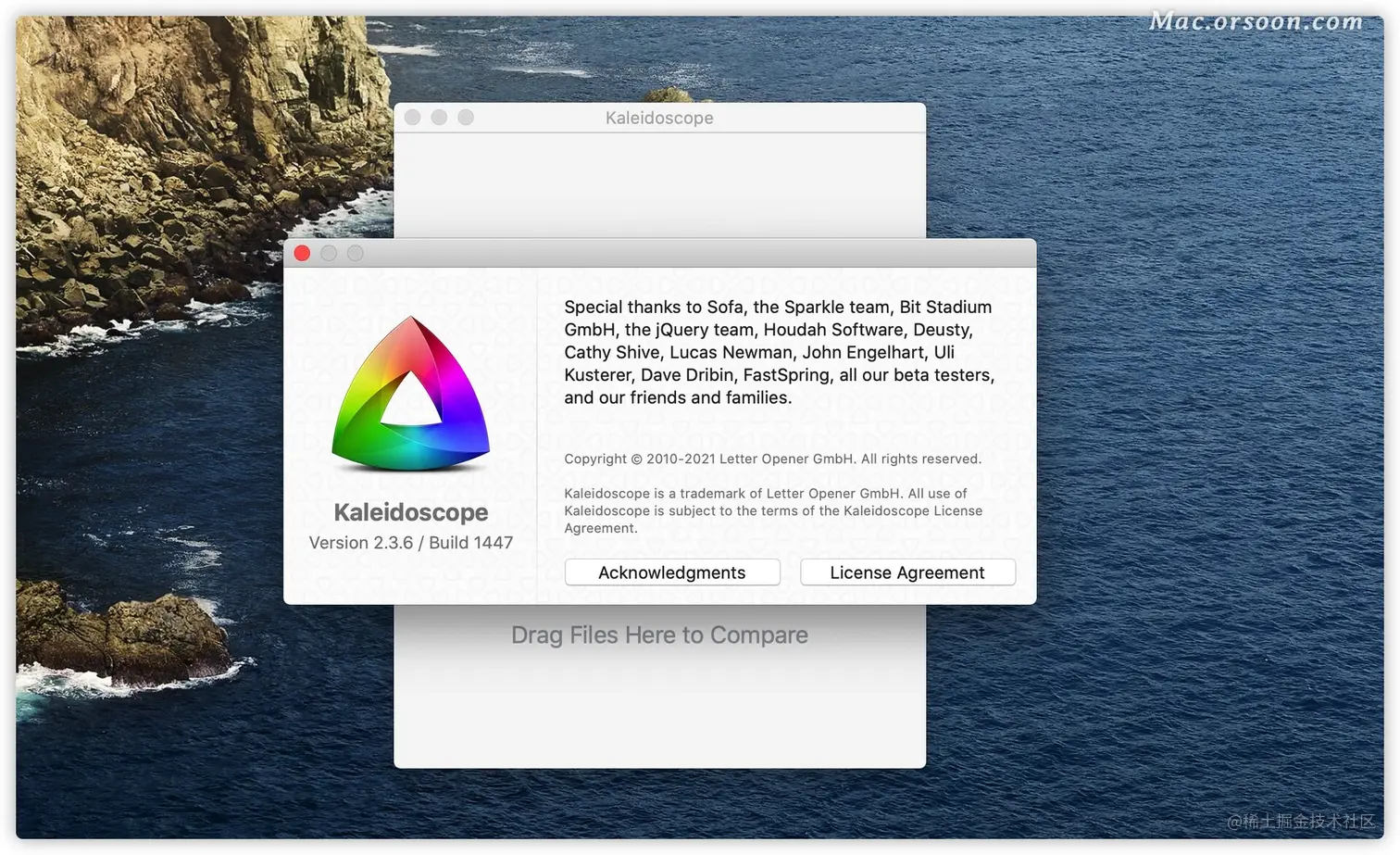This screenshot has height=855, width=1400.
Task: Click the "Kaleidoscope" app name under logo
Action: [411, 512]
